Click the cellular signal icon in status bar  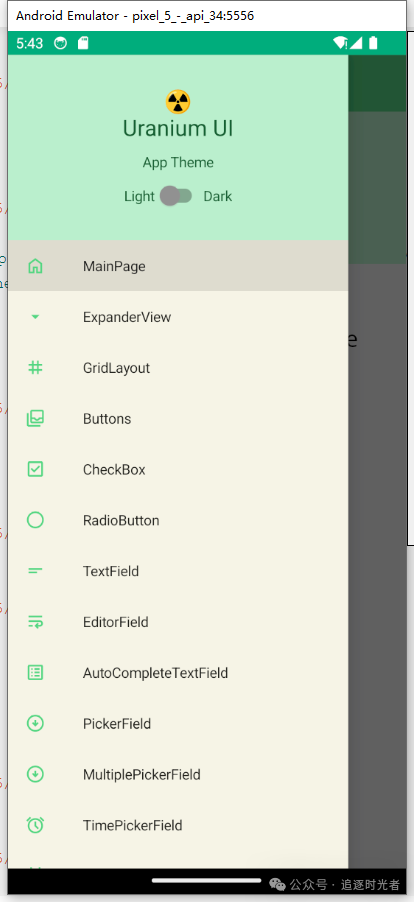click(356, 43)
